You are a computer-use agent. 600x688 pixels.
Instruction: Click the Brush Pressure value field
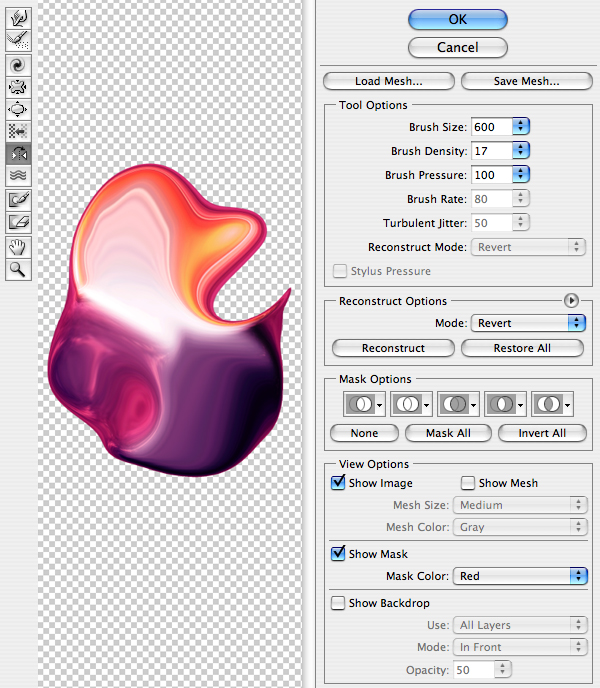(x=492, y=175)
